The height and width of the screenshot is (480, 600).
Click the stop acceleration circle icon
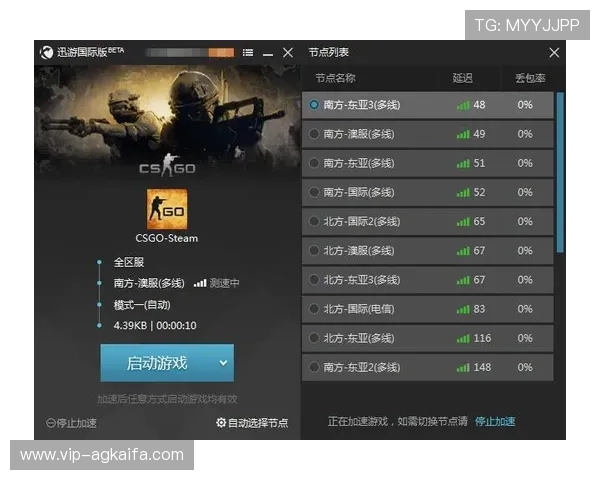click(x=51, y=423)
